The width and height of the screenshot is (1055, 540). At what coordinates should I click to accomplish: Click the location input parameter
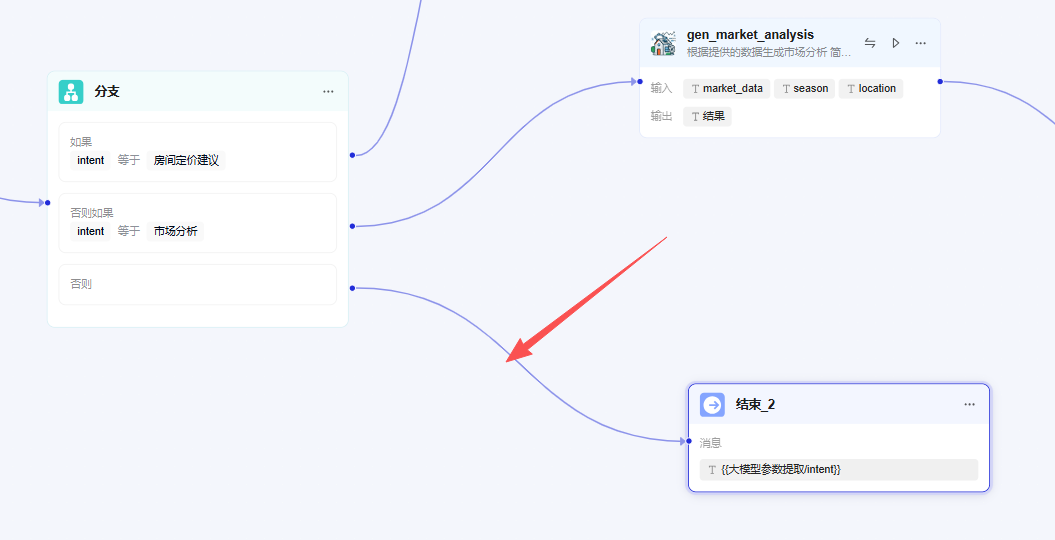[871, 89]
